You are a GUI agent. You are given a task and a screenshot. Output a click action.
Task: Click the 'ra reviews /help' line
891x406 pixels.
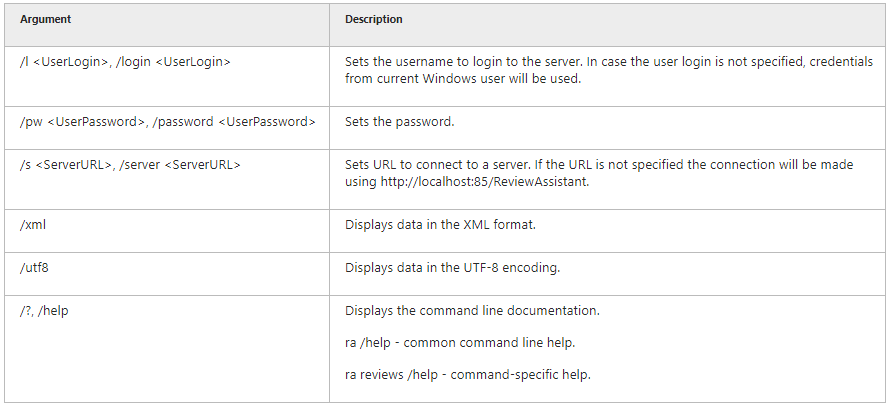(468, 375)
